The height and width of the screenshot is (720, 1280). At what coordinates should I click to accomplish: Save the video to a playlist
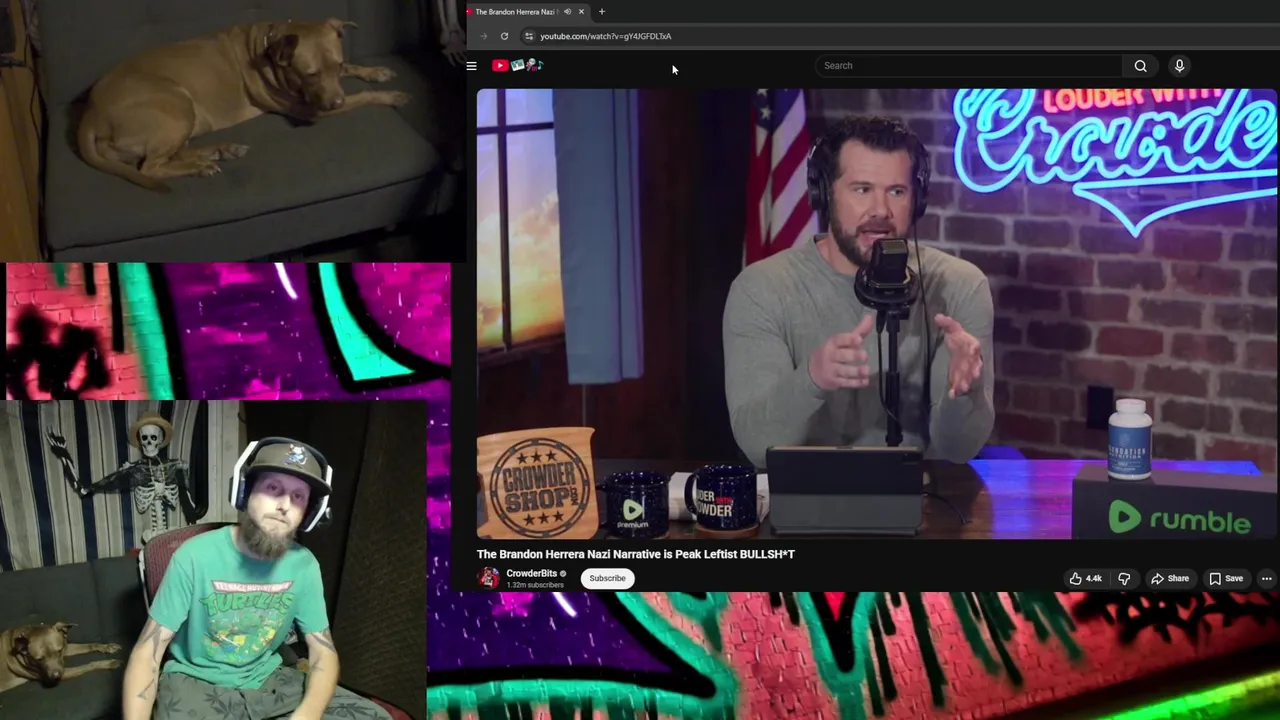pyautogui.click(x=1226, y=578)
